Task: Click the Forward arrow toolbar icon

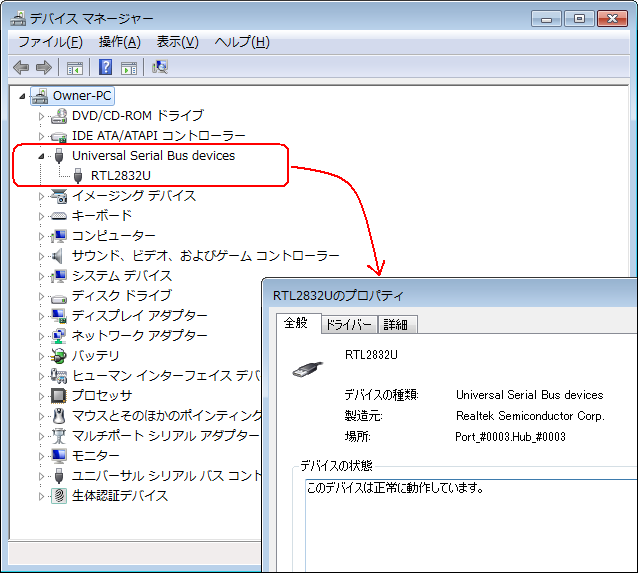Action: [x=44, y=67]
